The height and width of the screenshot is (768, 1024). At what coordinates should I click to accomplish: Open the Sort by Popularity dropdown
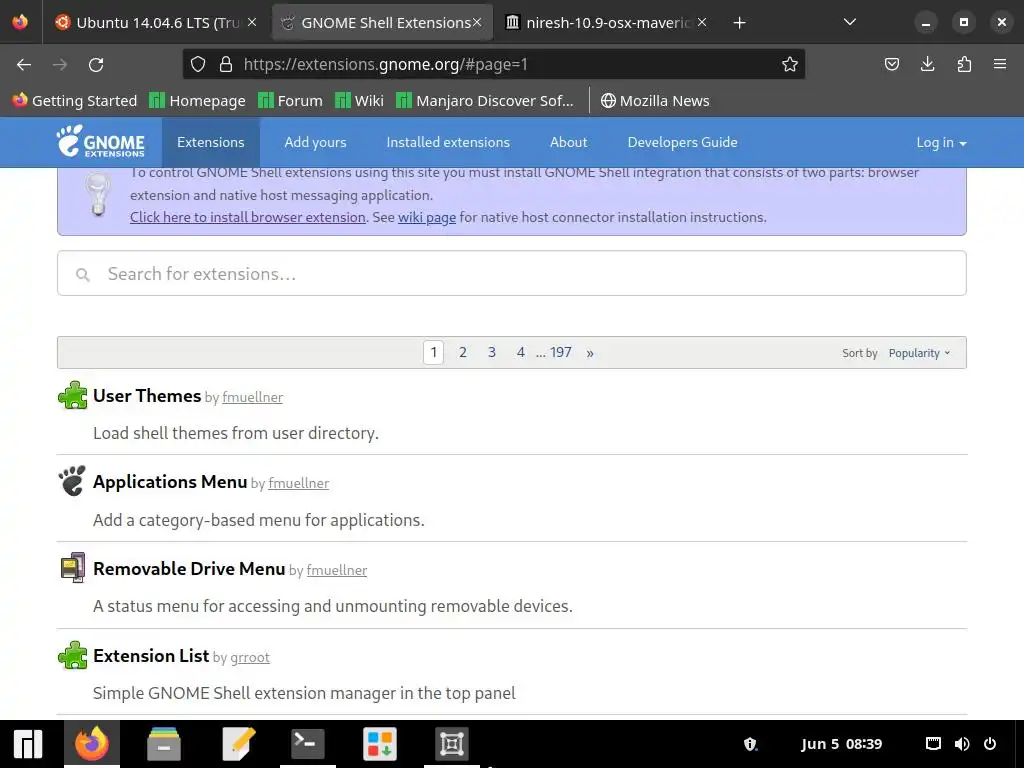click(x=919, y=353)
